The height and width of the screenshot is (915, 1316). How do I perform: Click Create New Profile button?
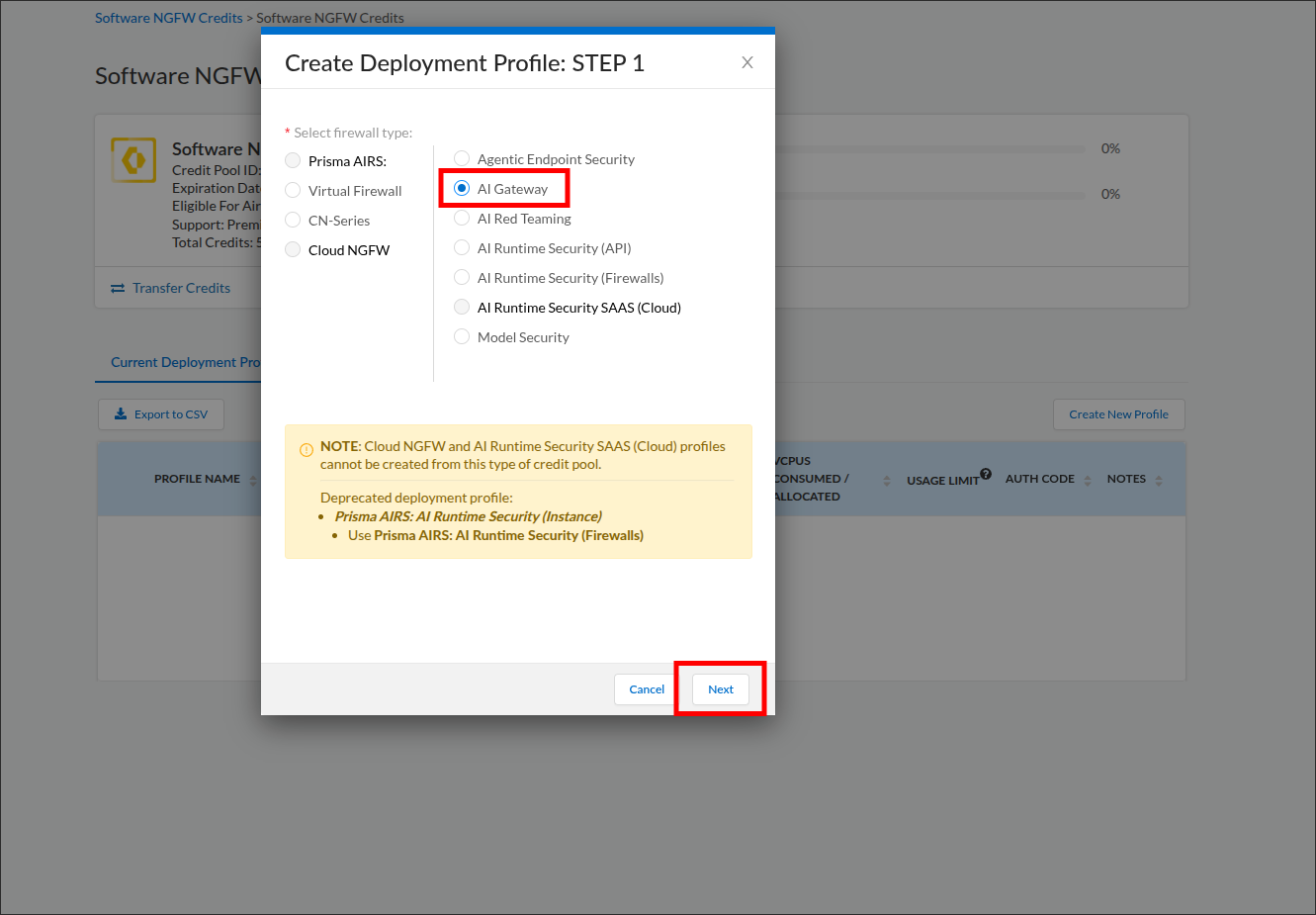click(x=1119, y=414)
